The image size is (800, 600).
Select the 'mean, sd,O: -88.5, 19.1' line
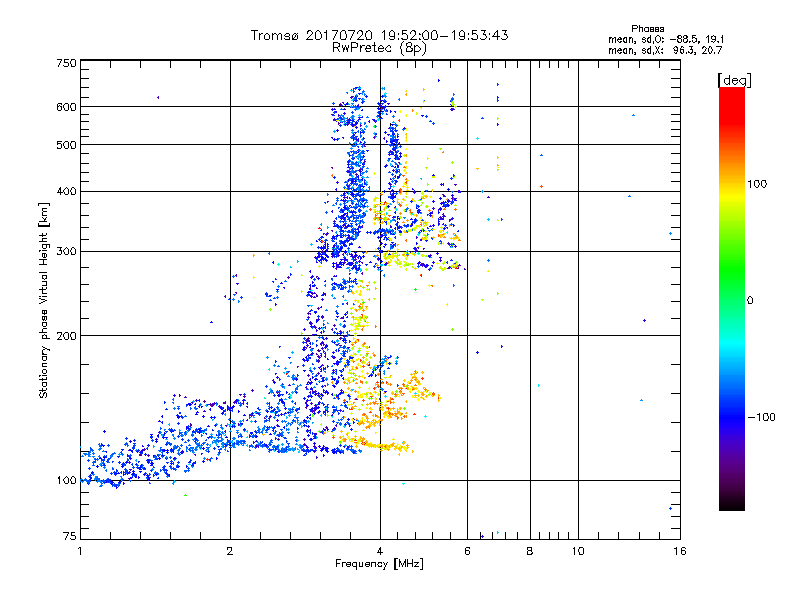click(666, 39)
